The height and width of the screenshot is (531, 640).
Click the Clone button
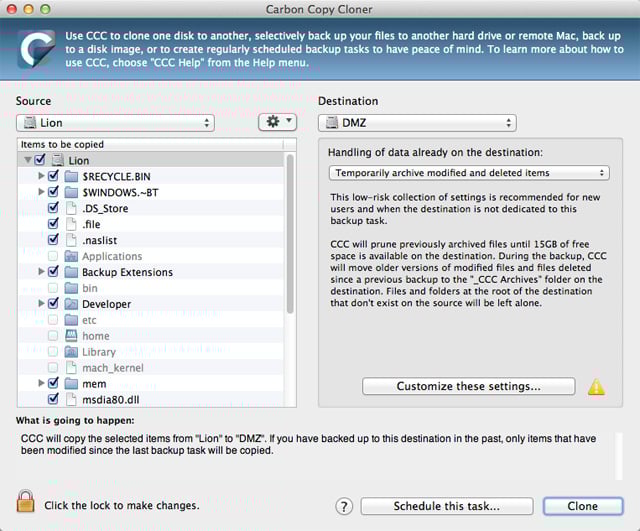click(583, 506)
